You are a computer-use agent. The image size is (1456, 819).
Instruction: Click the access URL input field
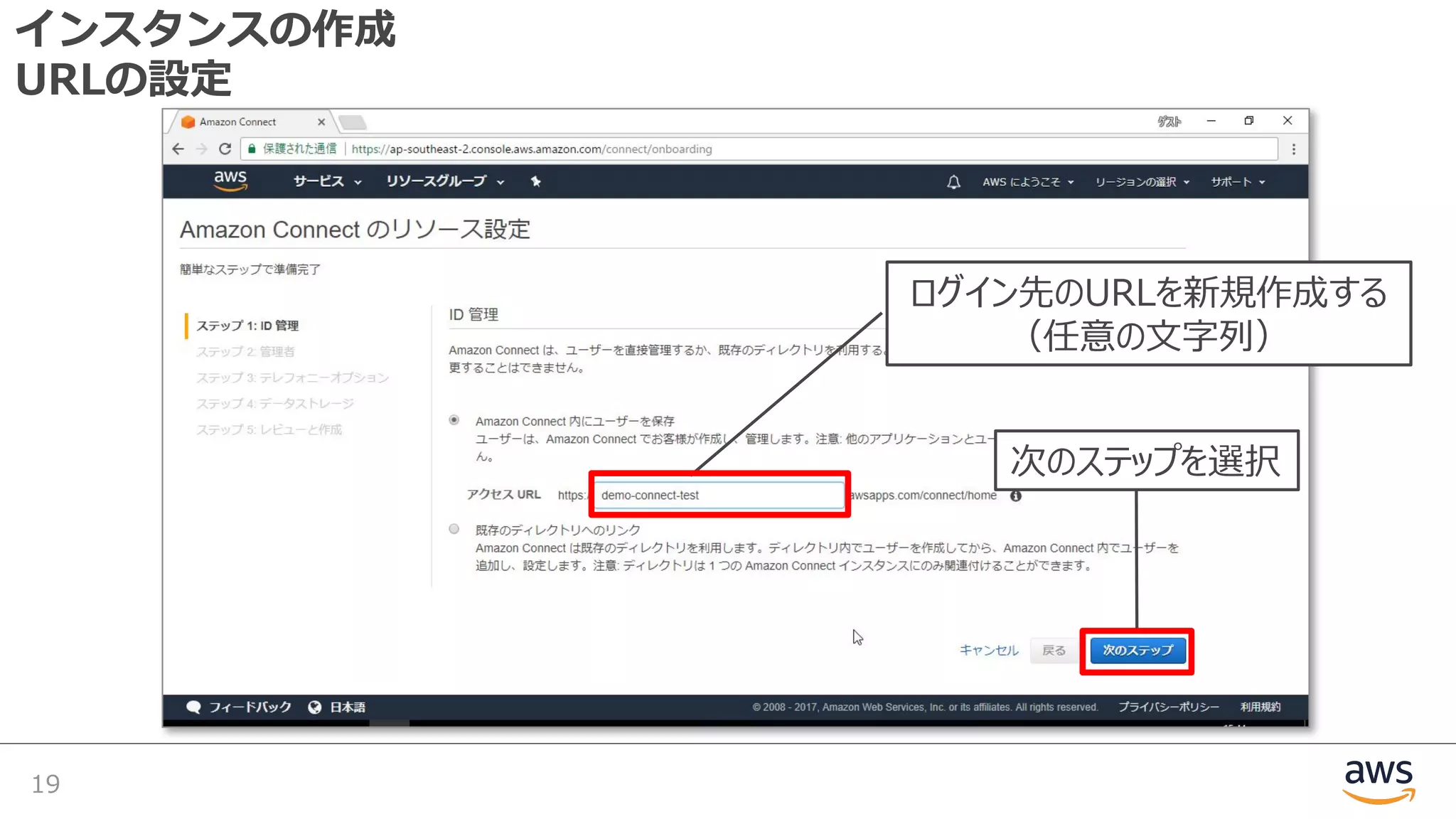[x=719, y=495]
